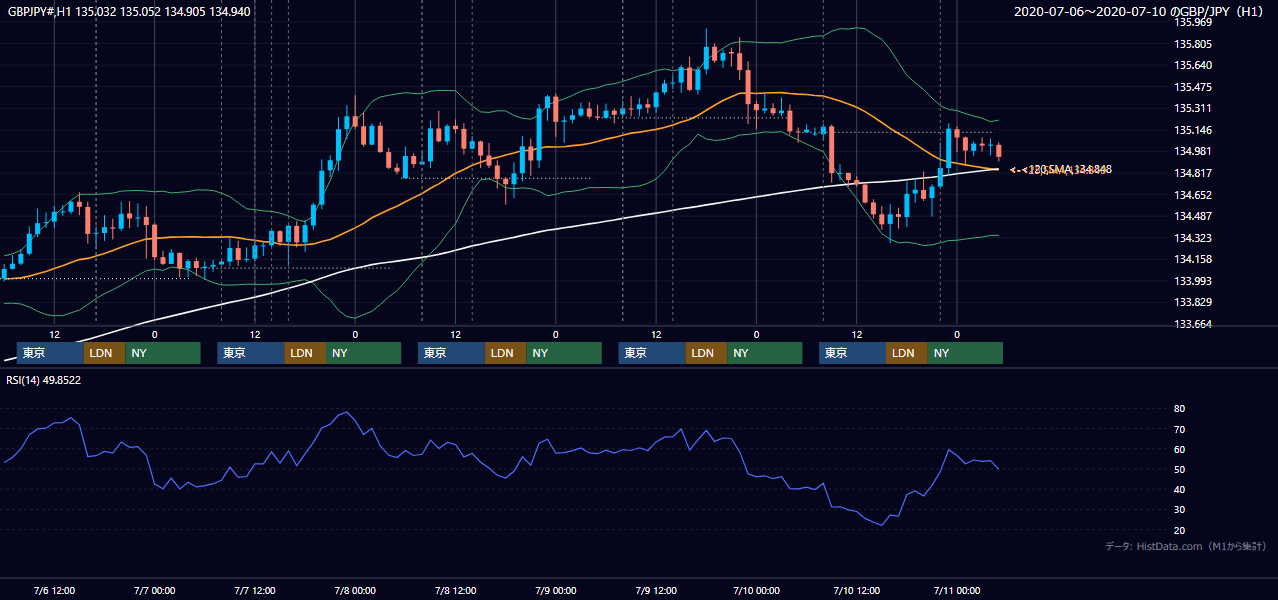Select the leftmost 東京 session block
Image resolution: width=1278 pixels, height=600 pixels.
pos(50,353)
